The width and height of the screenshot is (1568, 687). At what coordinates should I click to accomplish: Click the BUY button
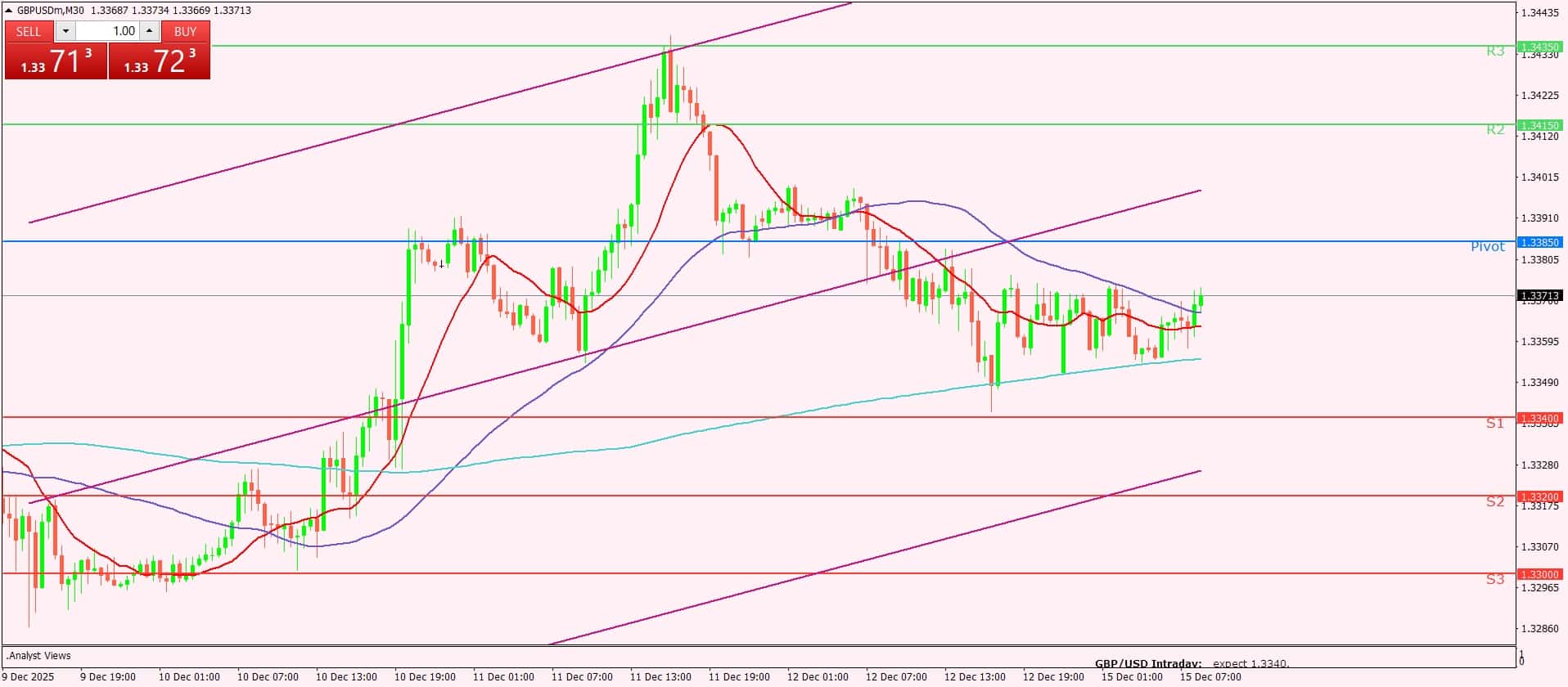click(x=186, y=31)
